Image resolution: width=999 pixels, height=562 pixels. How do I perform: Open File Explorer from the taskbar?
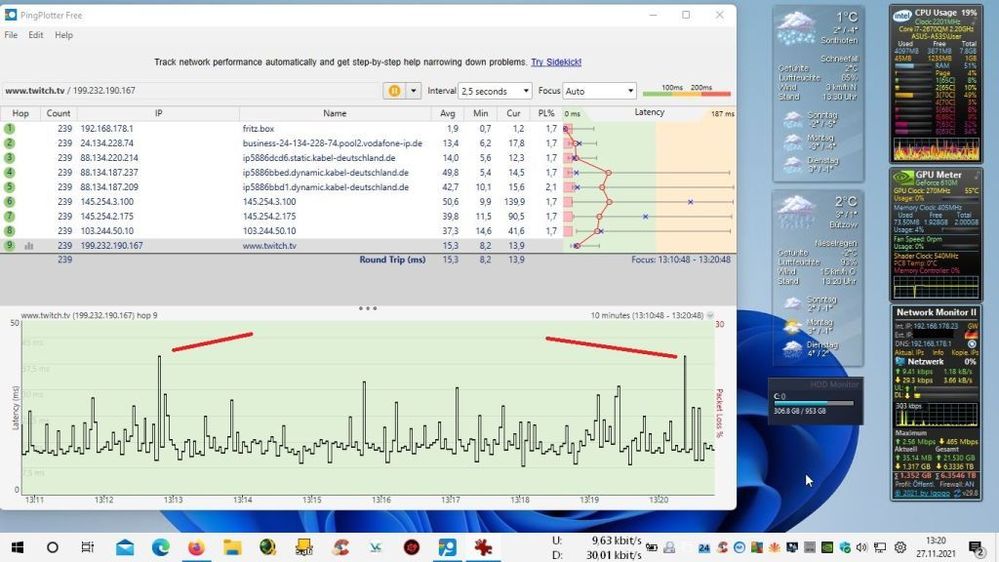click(x=232, y=547)
